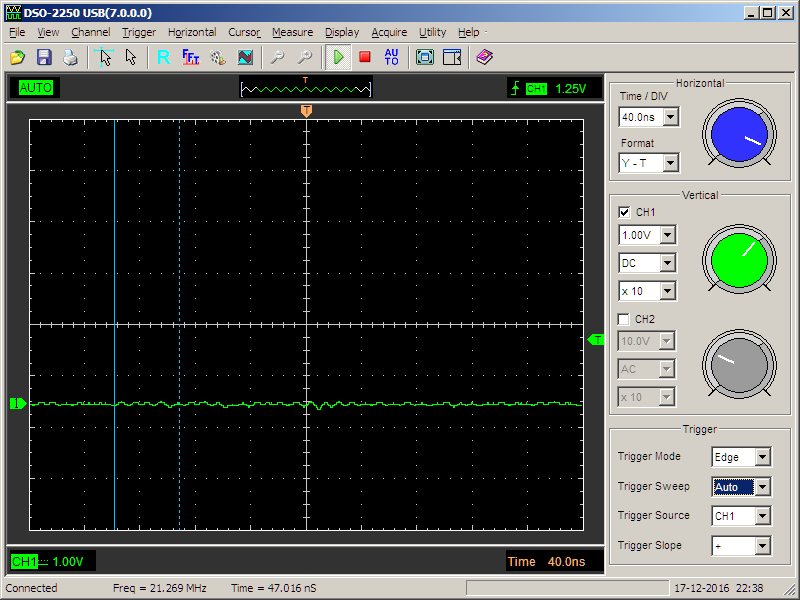800x600 pixels.
Task: Open the CH1 DC coupling dropdown
Action: tap(668, 263)
